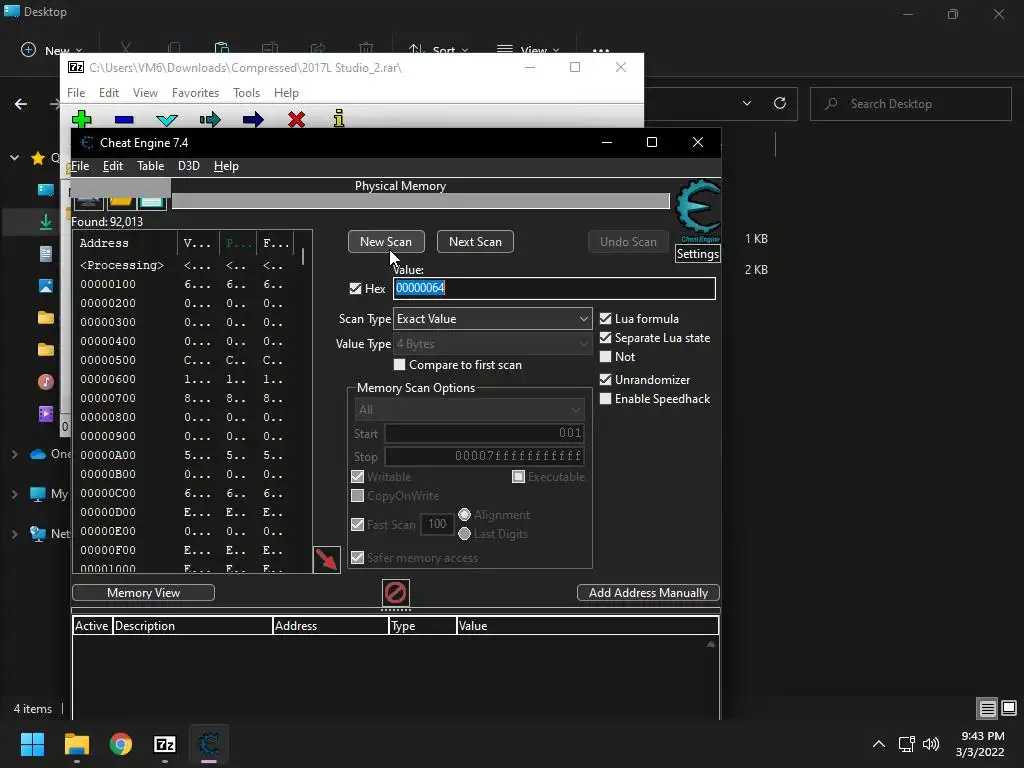Click the Undo Scan button
The height and width of the screenshot is (768, 1024).
point(628,242)
